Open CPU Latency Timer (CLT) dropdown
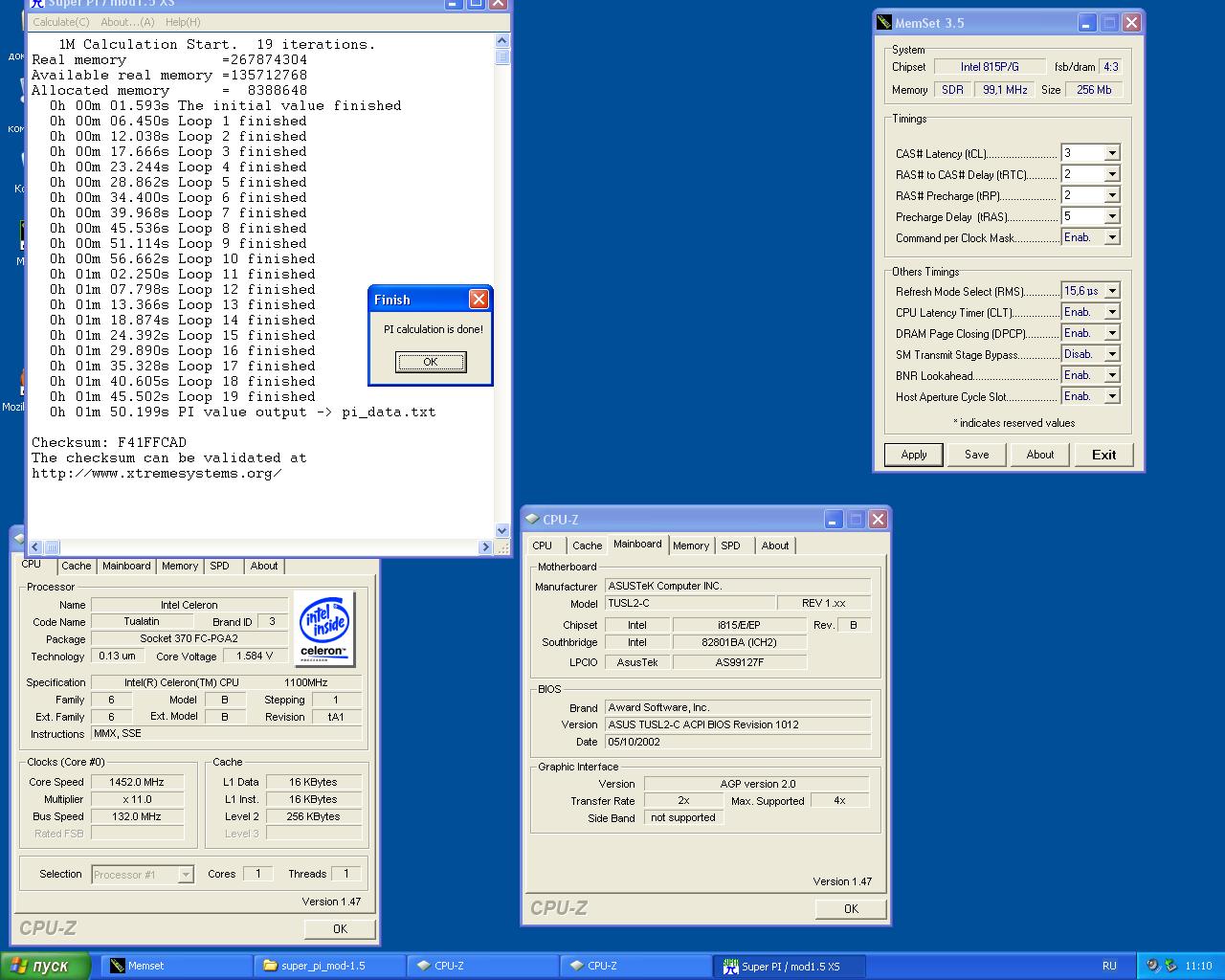Screen dimensions: 1225x980 point(1112,312)
